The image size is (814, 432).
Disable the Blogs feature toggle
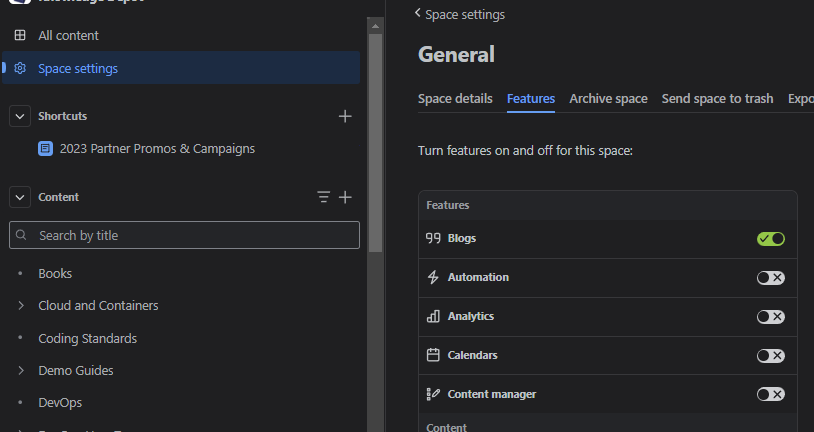tap(770, 238)
